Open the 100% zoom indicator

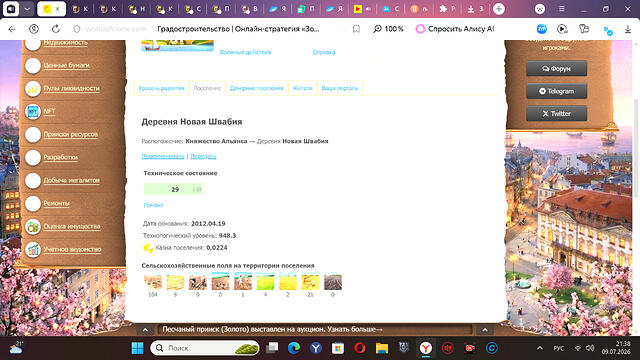click(389, 29)
